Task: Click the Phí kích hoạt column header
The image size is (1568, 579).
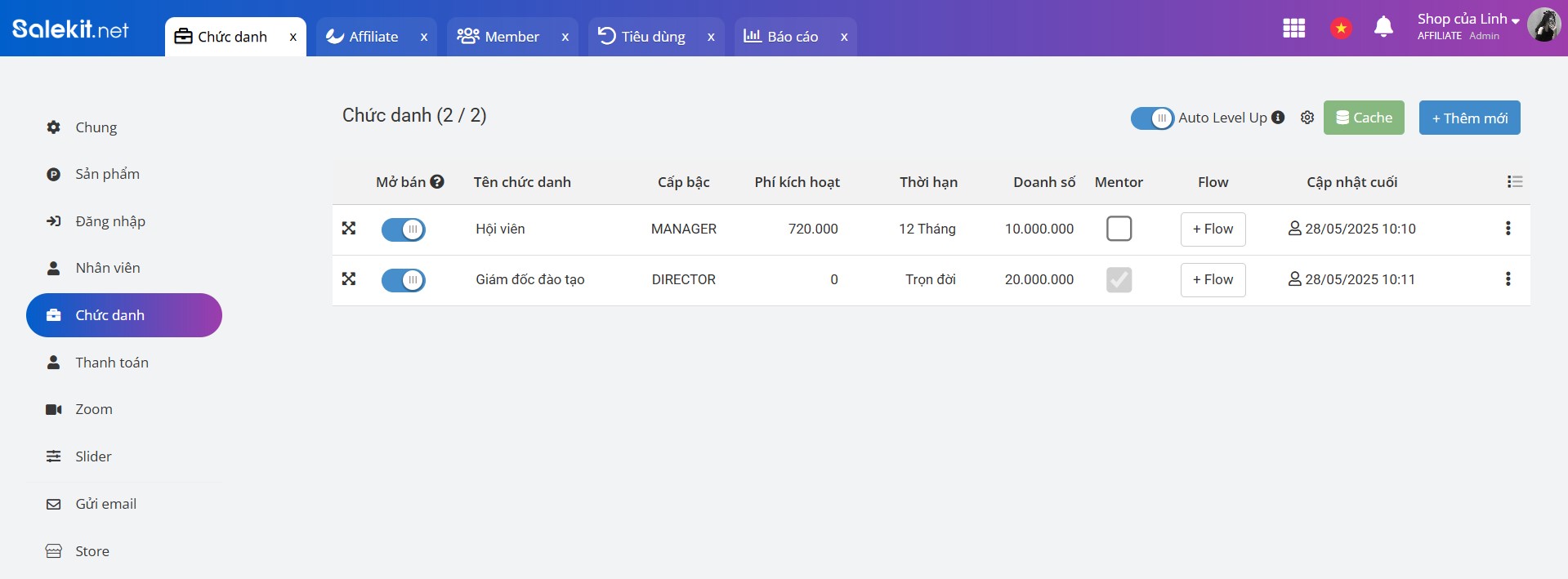Action: click(797, 182)
